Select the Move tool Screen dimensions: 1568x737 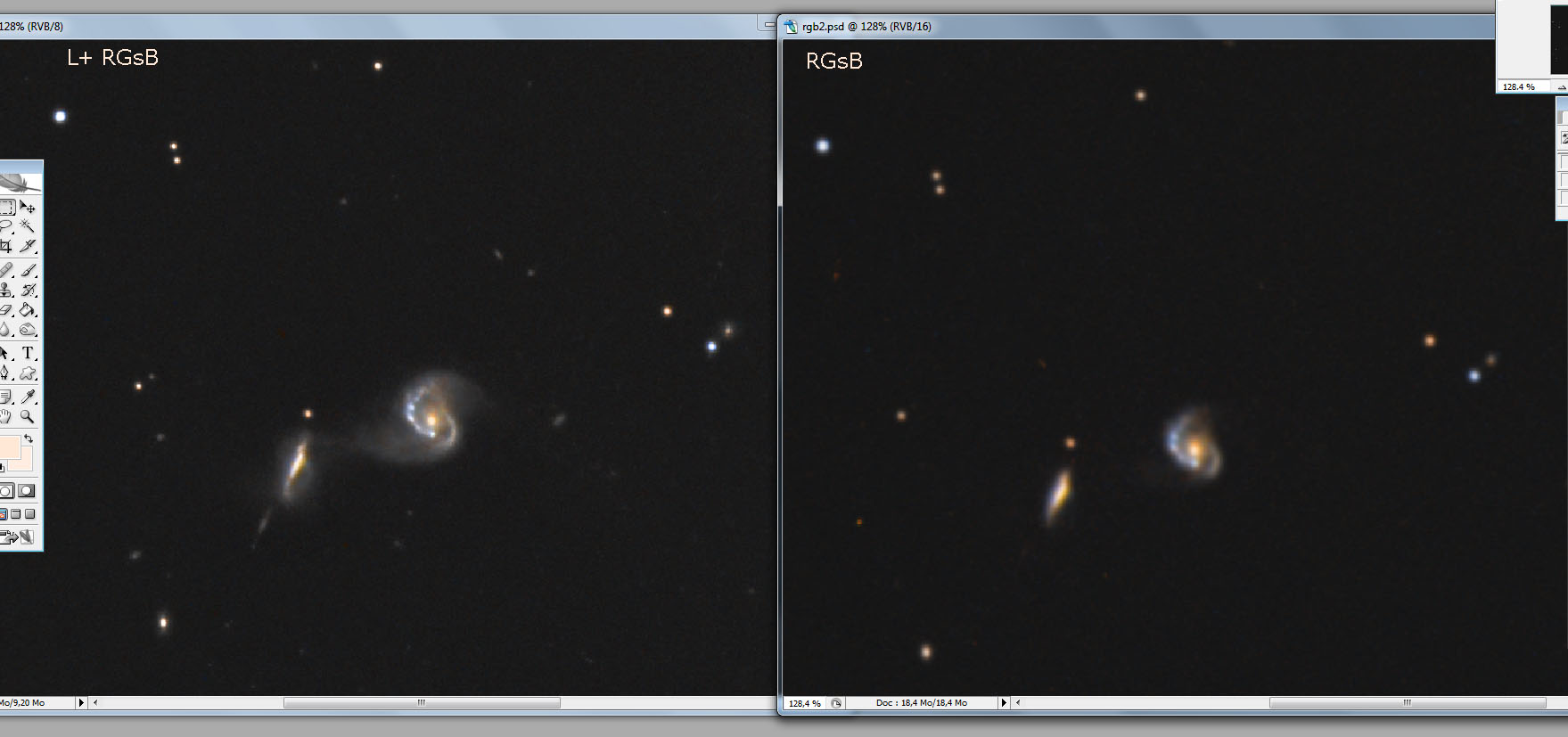click(x=28, y=207)
